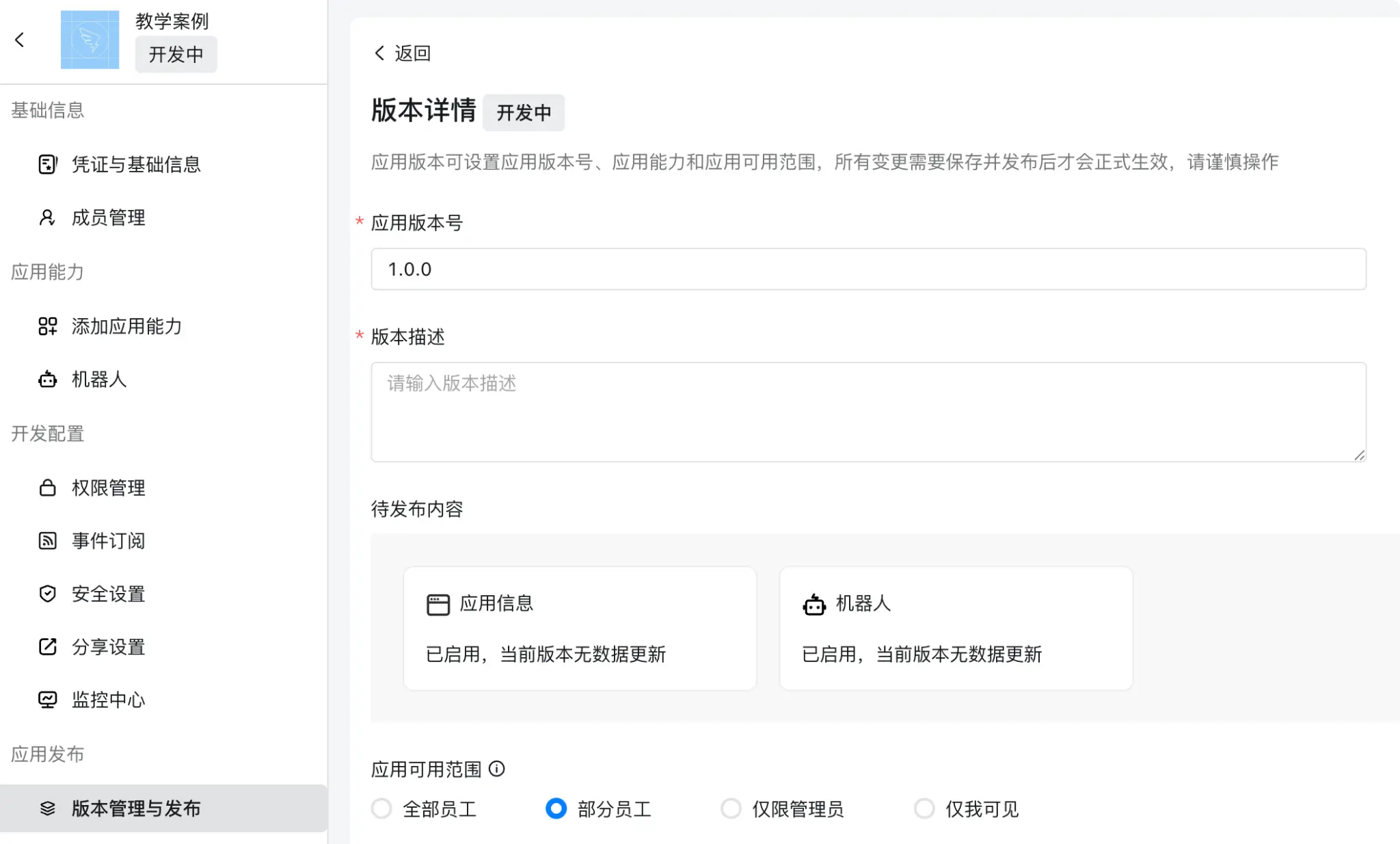Click the 教学案例 app logo thumbnail

90,40
